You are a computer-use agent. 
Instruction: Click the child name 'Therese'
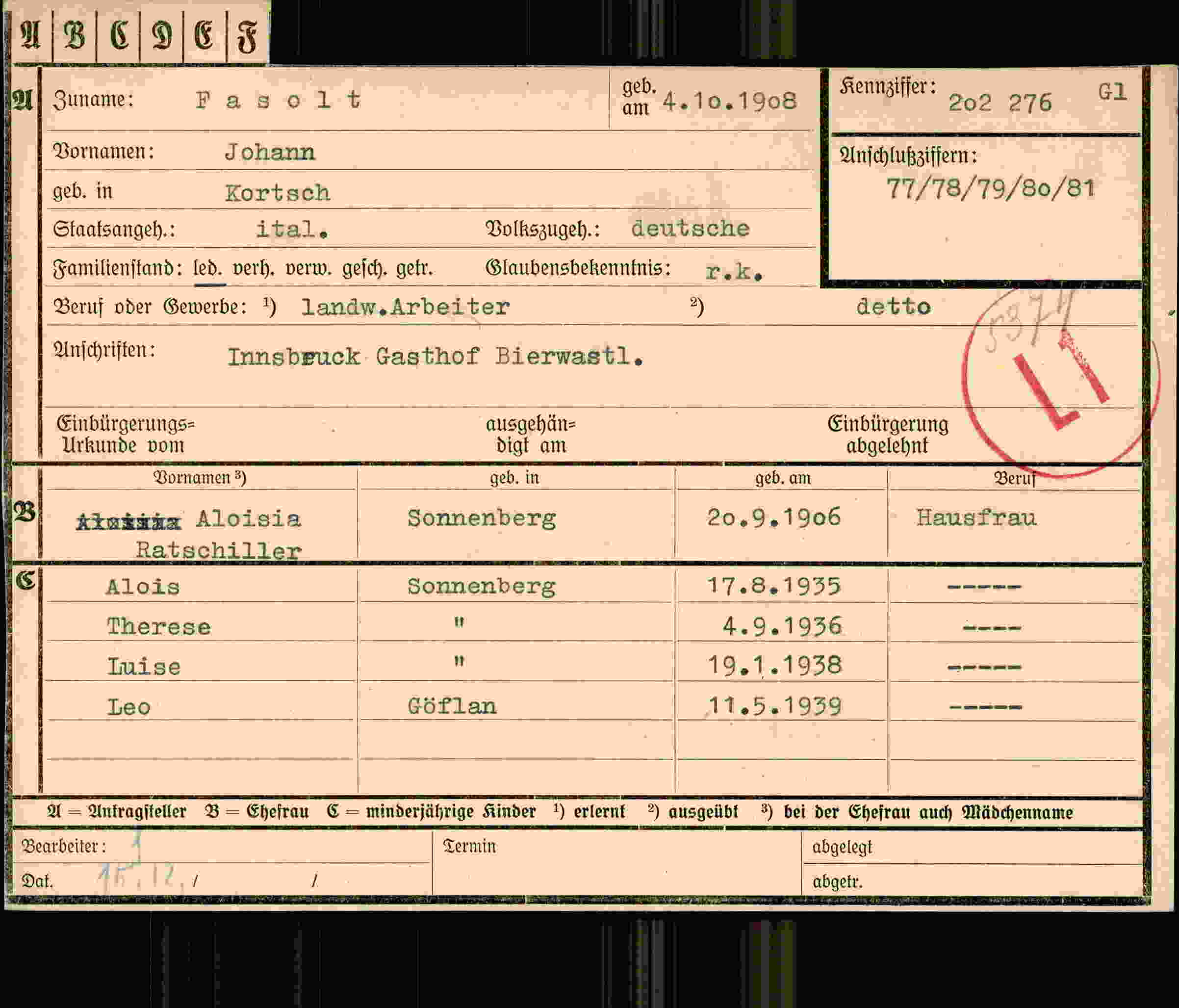(159, 627)
